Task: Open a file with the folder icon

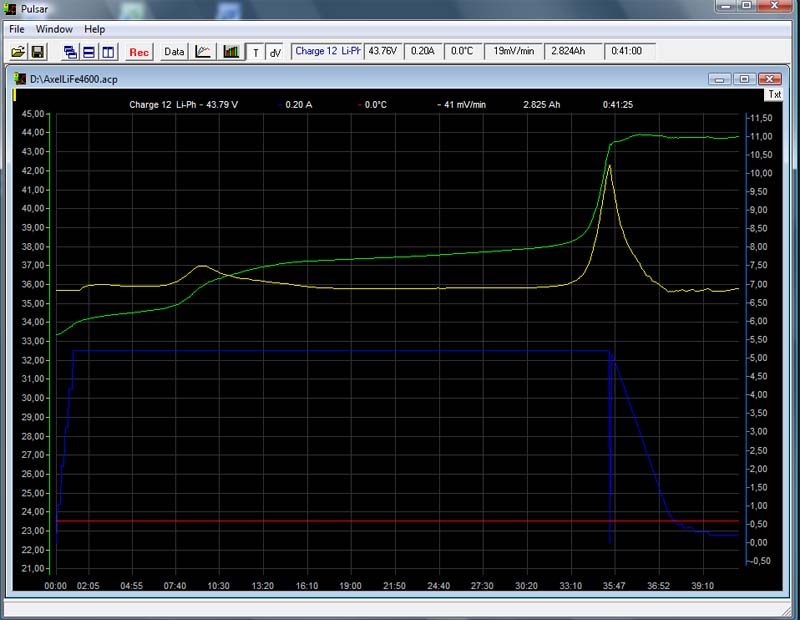Action: click(18, 52)
